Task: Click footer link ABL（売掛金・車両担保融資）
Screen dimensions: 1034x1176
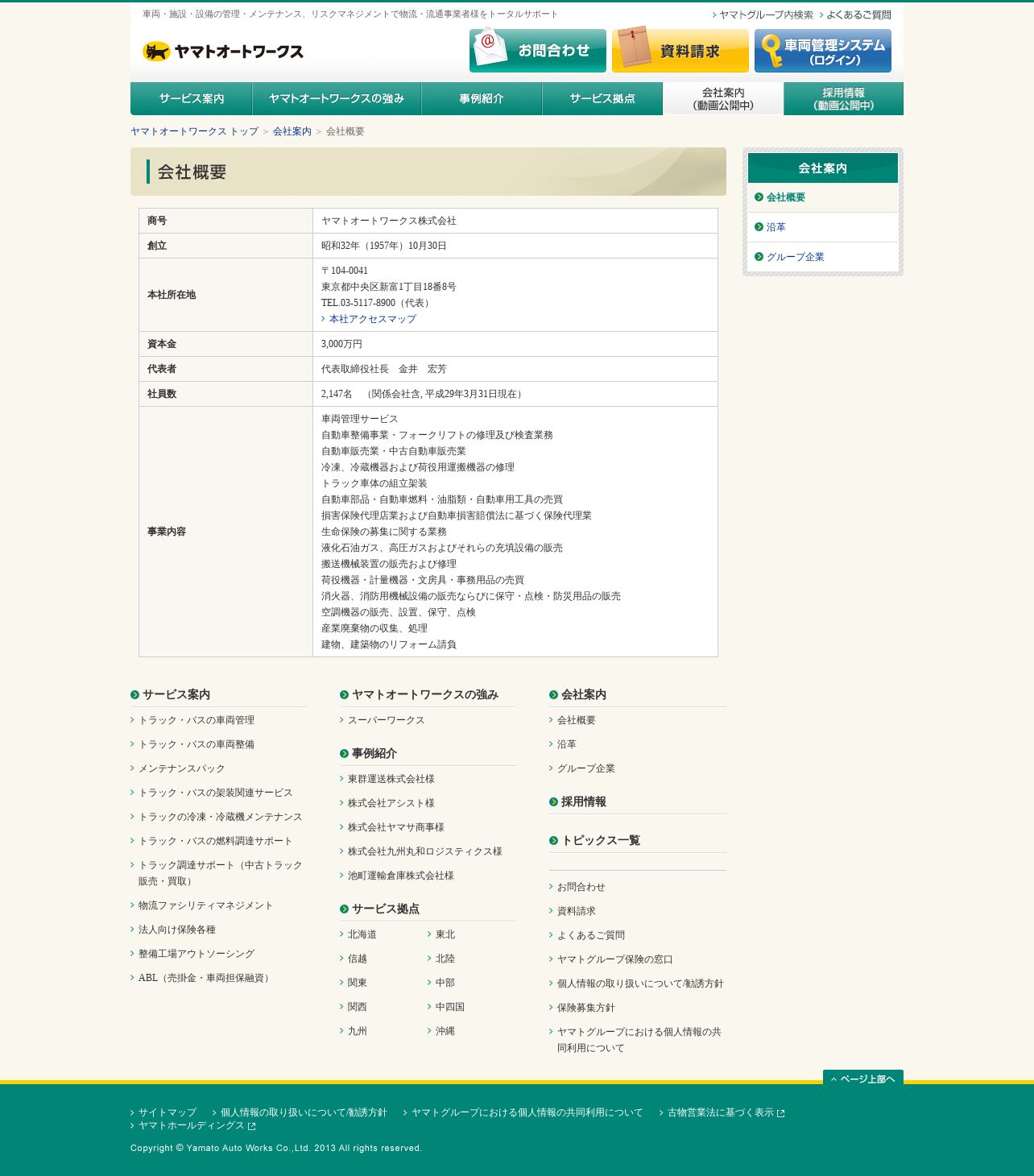Action: point(206,978)
